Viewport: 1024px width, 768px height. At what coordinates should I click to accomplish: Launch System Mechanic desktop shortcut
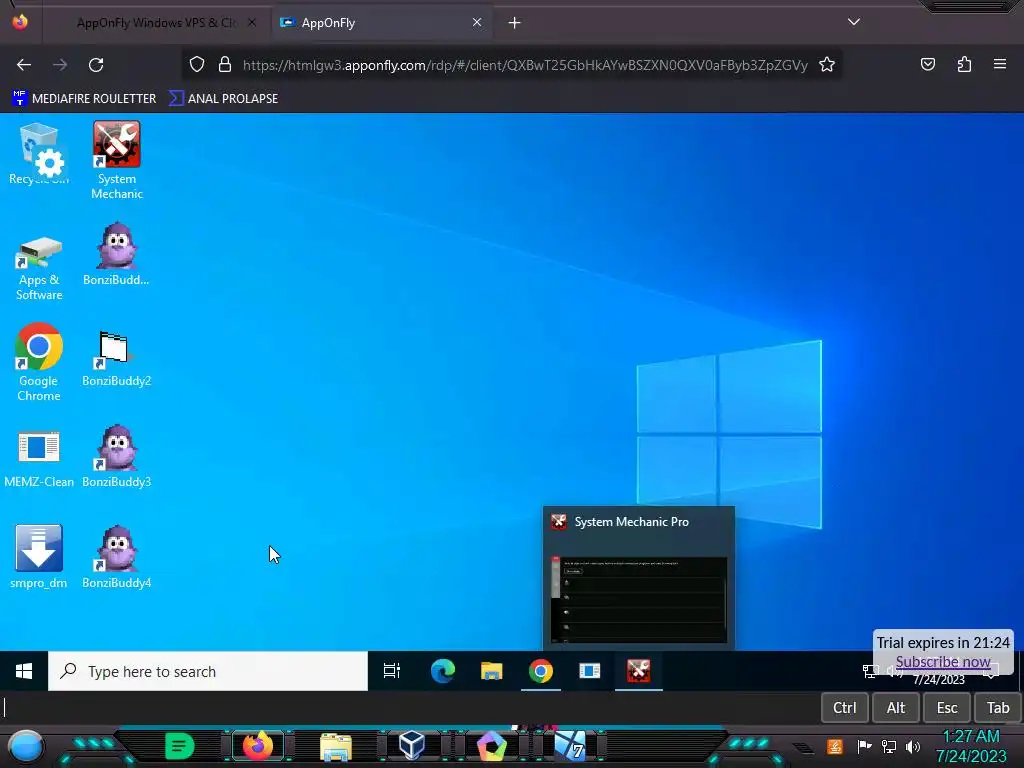(x=117, y=160)
